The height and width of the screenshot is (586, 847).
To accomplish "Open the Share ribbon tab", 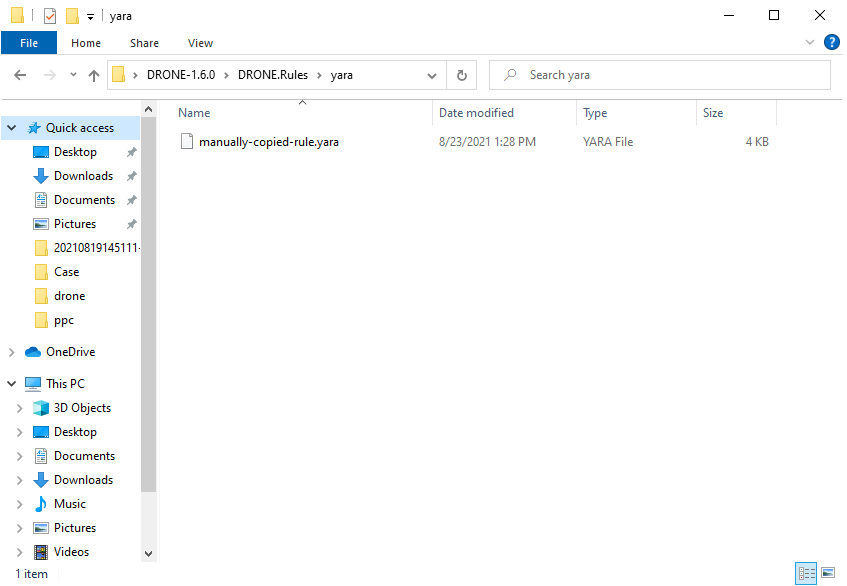I will click(144, 43).
